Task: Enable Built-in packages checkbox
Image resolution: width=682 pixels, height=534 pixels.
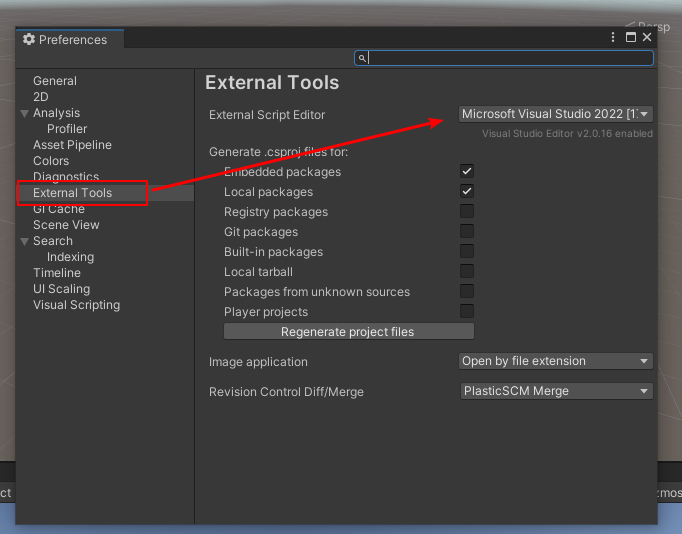Action: (467, 251)
